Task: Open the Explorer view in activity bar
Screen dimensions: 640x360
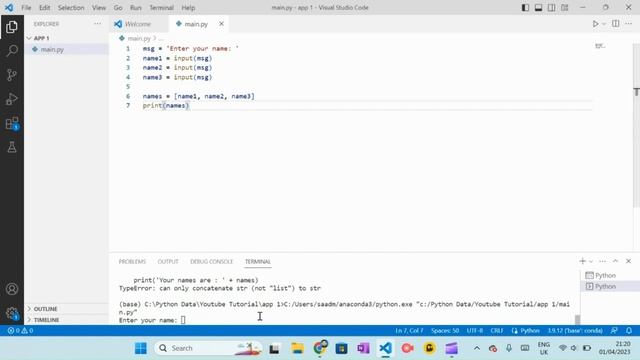Action: 12,27
